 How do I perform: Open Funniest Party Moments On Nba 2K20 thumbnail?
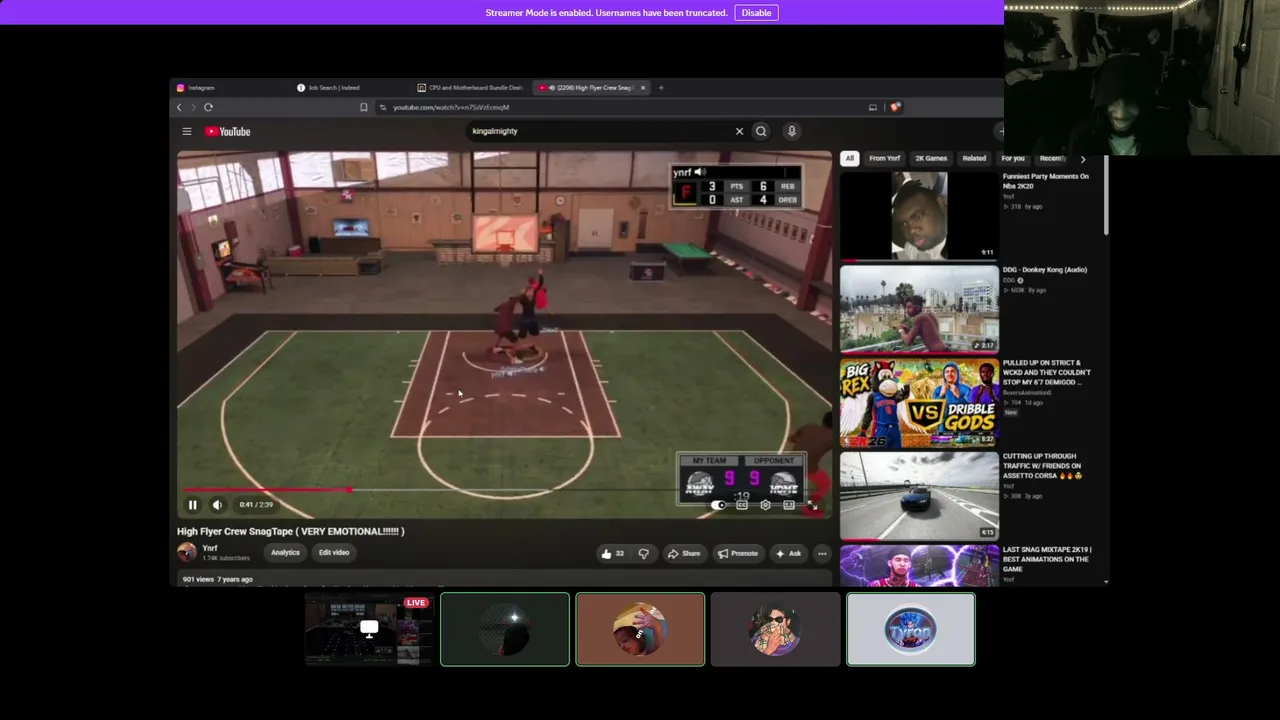[919, 216]
